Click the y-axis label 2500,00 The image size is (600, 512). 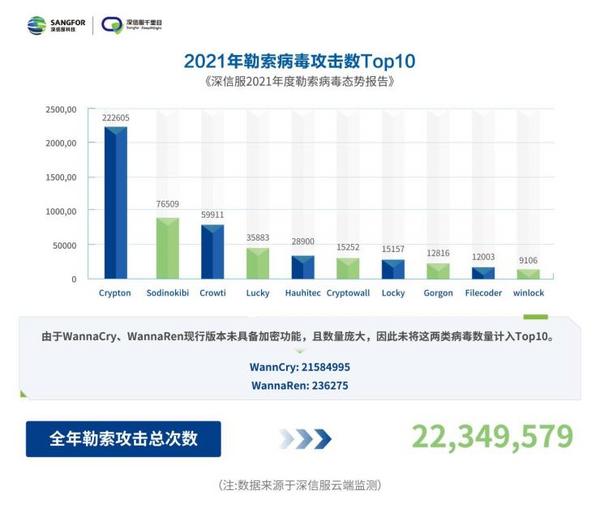[61, 110]
